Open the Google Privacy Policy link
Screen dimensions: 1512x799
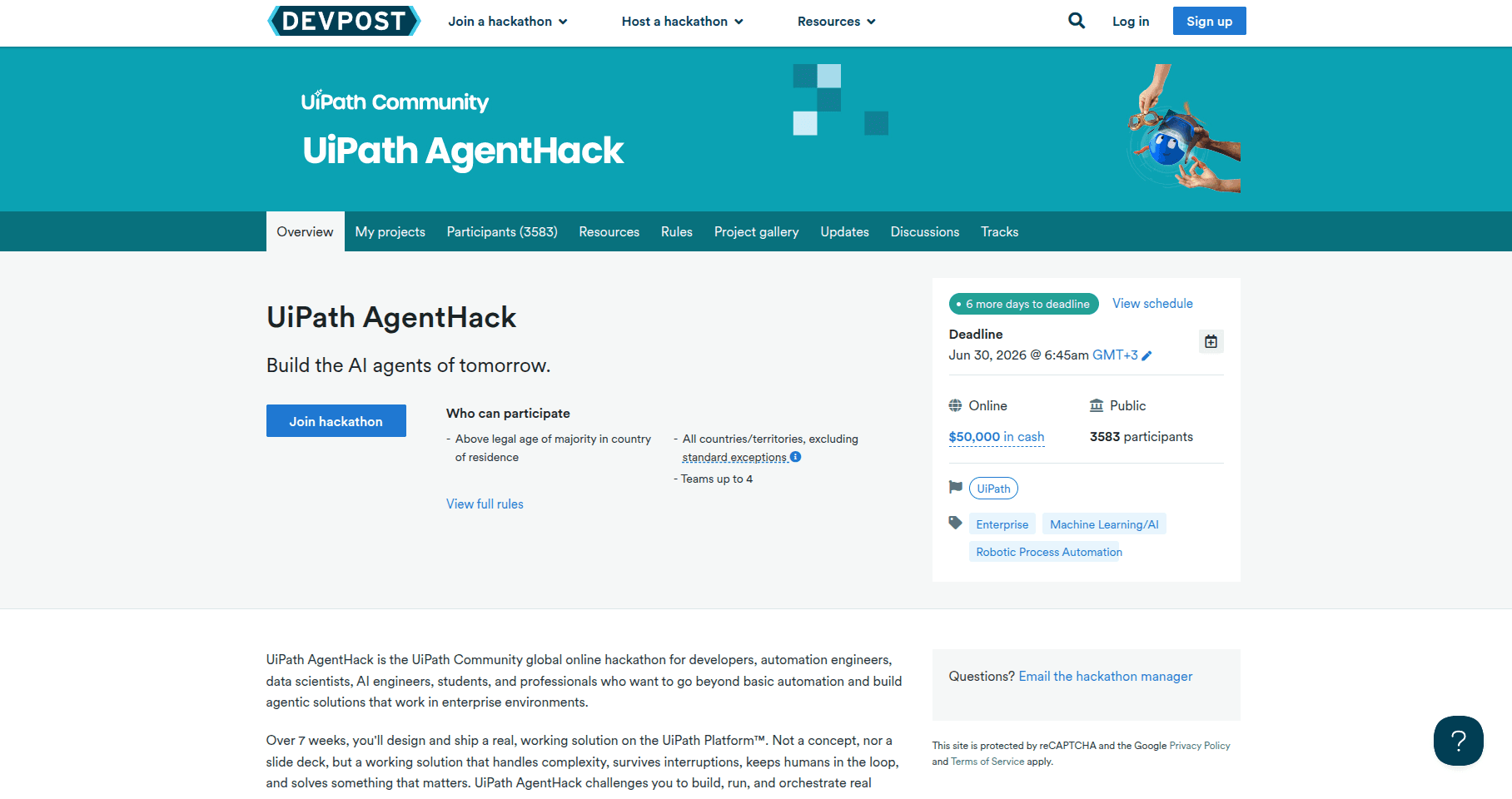pyautogui.click(x=1199, y=746)
